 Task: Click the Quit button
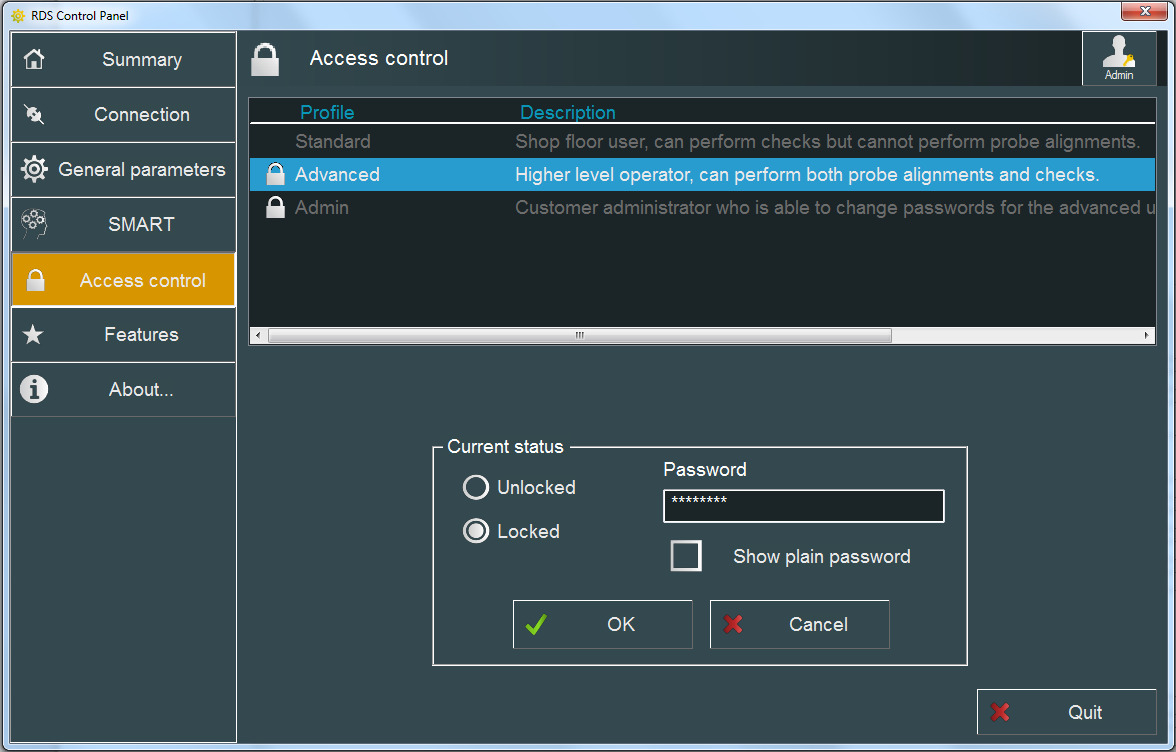pyautogui.click(x=1066, y=712)
